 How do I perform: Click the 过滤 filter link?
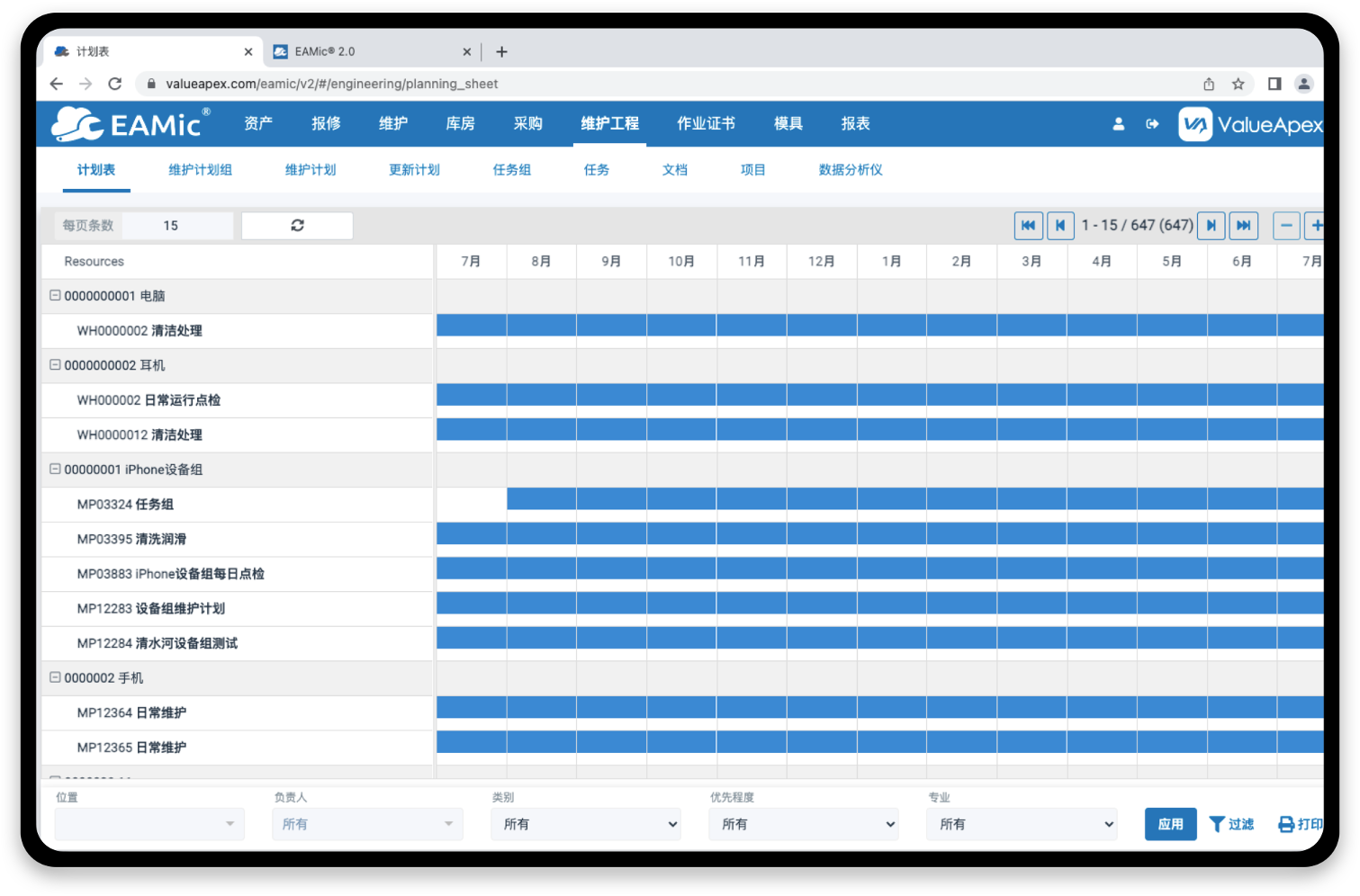pyautogui.click(x=1231, y=824)
